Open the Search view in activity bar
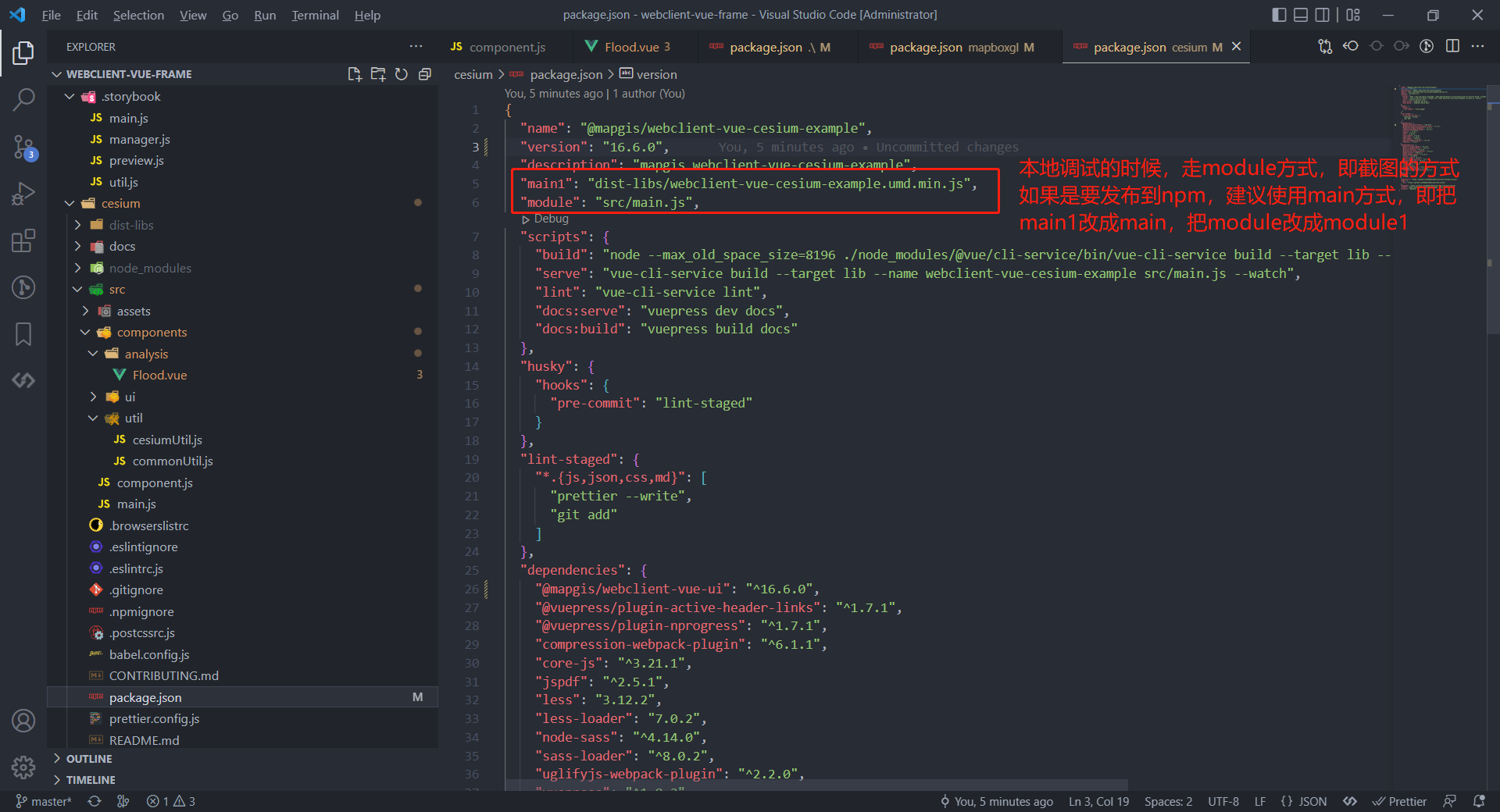 click(x=23, y=99)
